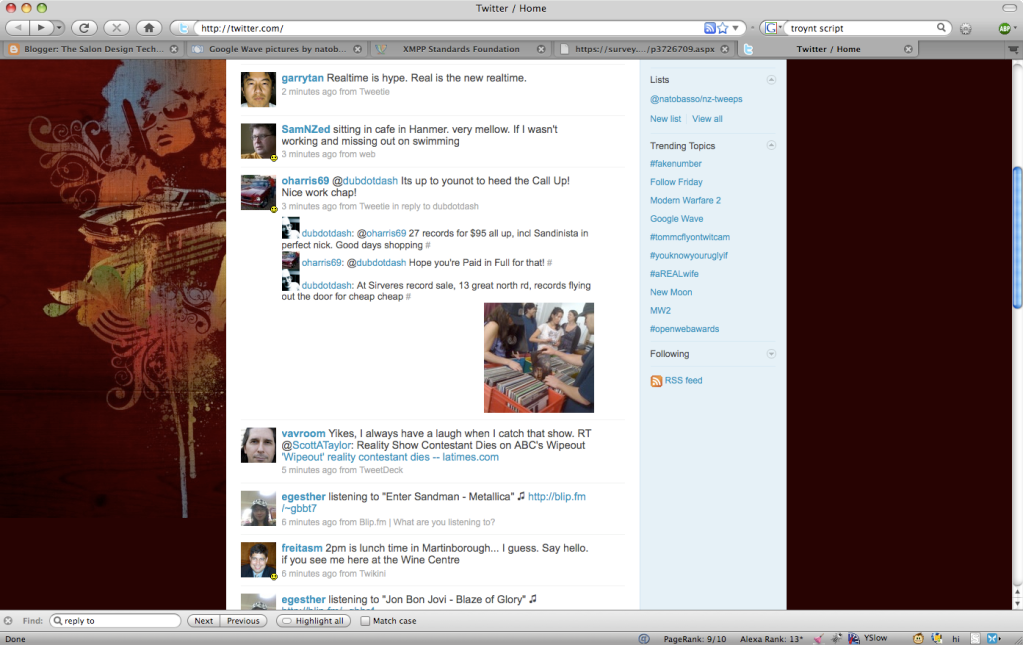
Task: Find the Next match
Action: click(204, 621)
